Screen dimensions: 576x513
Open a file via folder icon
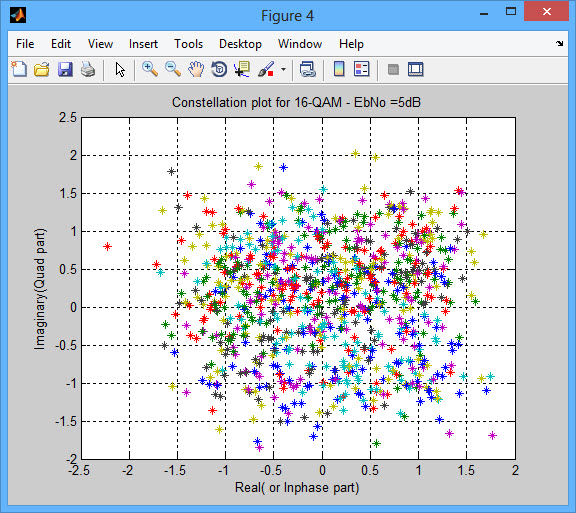pos(42,69)
